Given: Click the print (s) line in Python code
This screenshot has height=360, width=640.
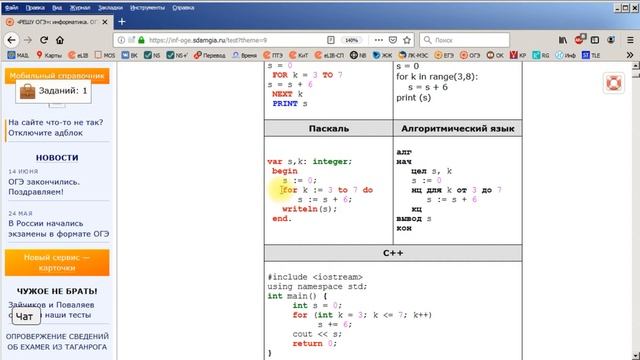Looking at the screenshot, I should (x=413, y=98).
